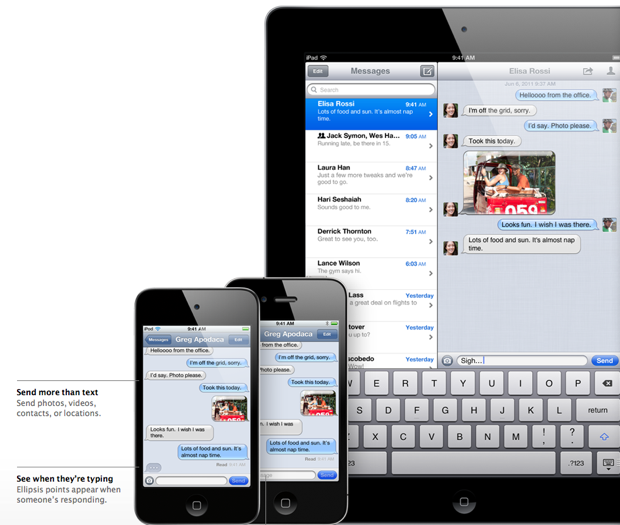
Task: Tap the camera attach icon on iPad
Action: [x=447, y=361]
